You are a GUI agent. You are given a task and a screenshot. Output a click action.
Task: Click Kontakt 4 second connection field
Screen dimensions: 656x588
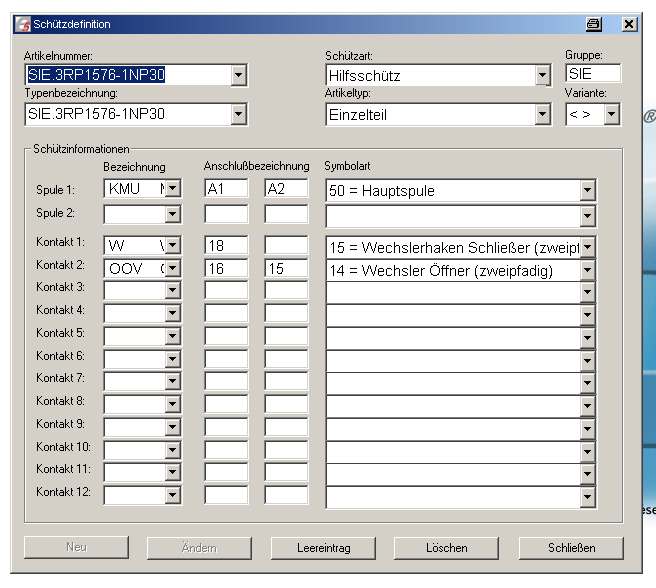point(286,313)
